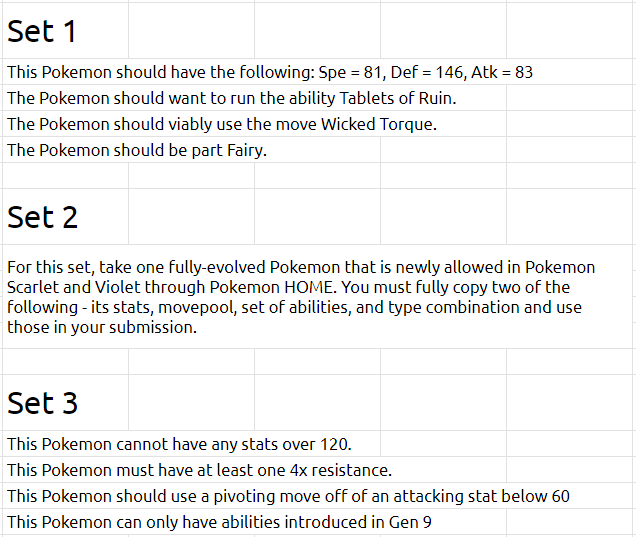The width and height of the screenshot is (636, 537).
Task: Select the Set 1 heading cell
Action: click(x=65, y=31)
